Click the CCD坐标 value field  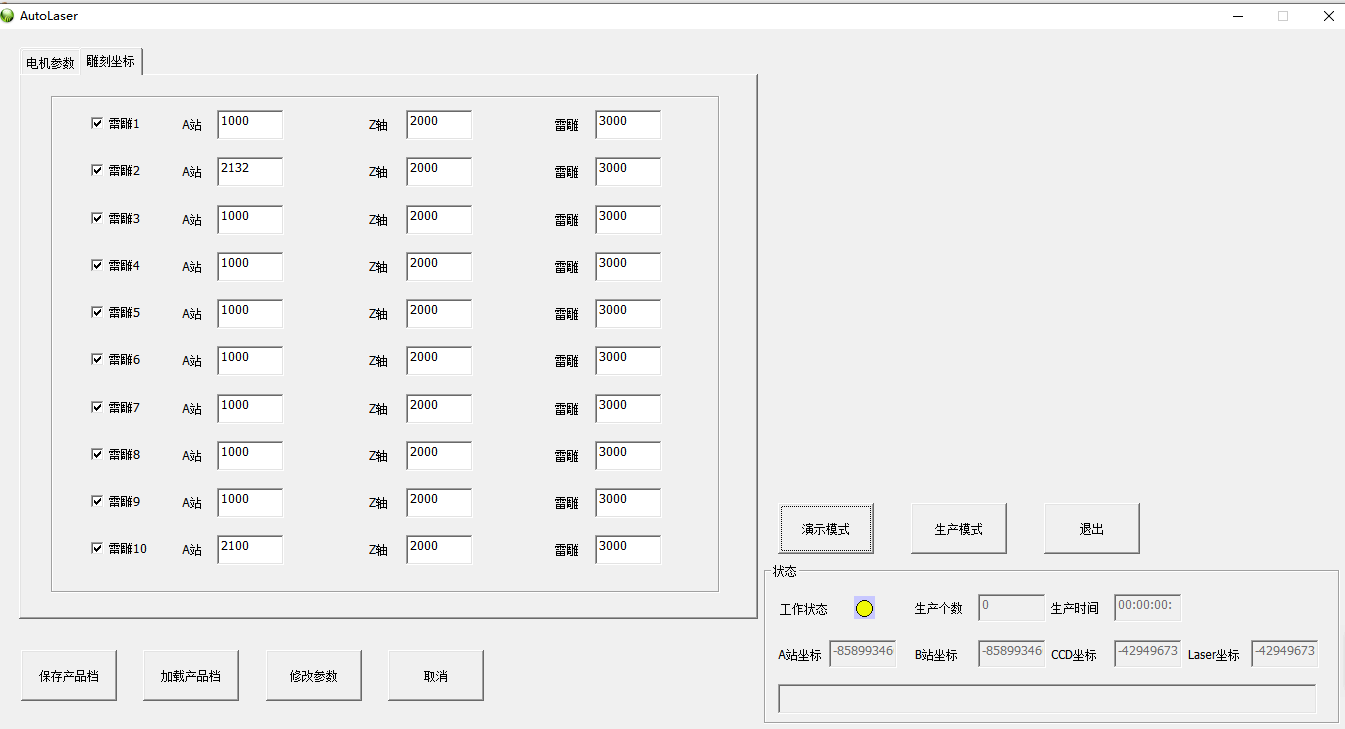[1148, 654]
